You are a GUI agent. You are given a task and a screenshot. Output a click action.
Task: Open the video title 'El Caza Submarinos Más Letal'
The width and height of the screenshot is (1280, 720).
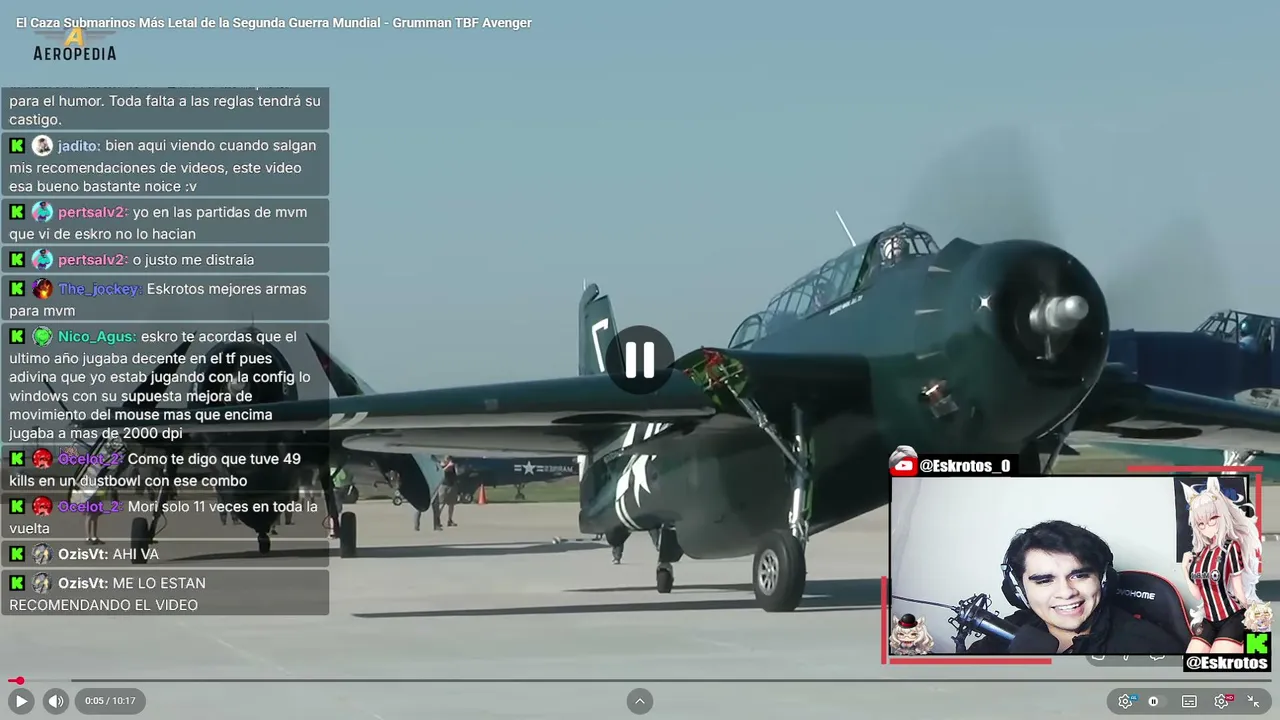pos(273,23)
